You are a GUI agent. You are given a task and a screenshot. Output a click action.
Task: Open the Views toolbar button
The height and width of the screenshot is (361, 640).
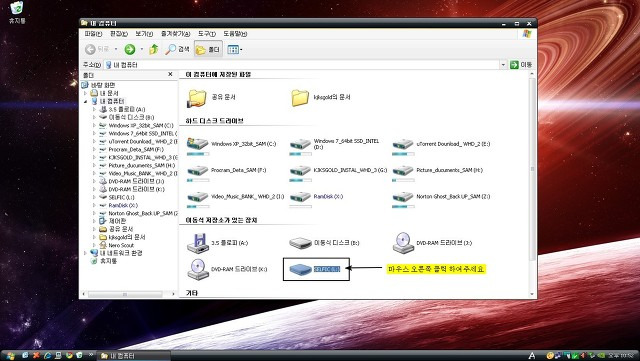point(234,49)
